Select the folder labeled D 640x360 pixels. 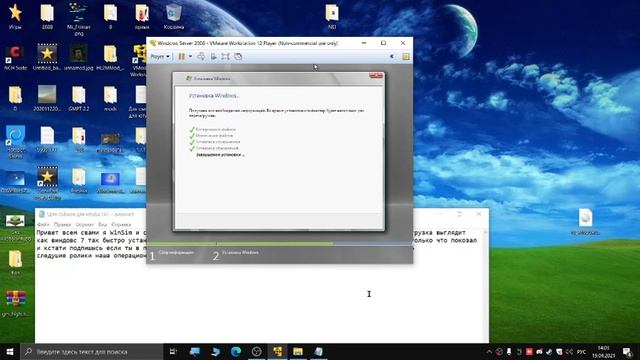[x=15, y=98]
